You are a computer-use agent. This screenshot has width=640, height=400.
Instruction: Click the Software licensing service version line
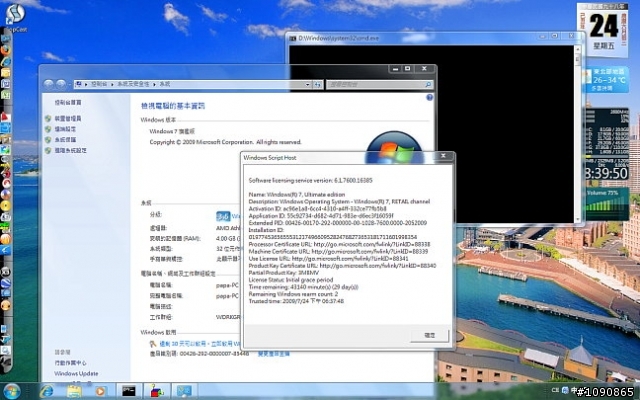coord(311,180)
